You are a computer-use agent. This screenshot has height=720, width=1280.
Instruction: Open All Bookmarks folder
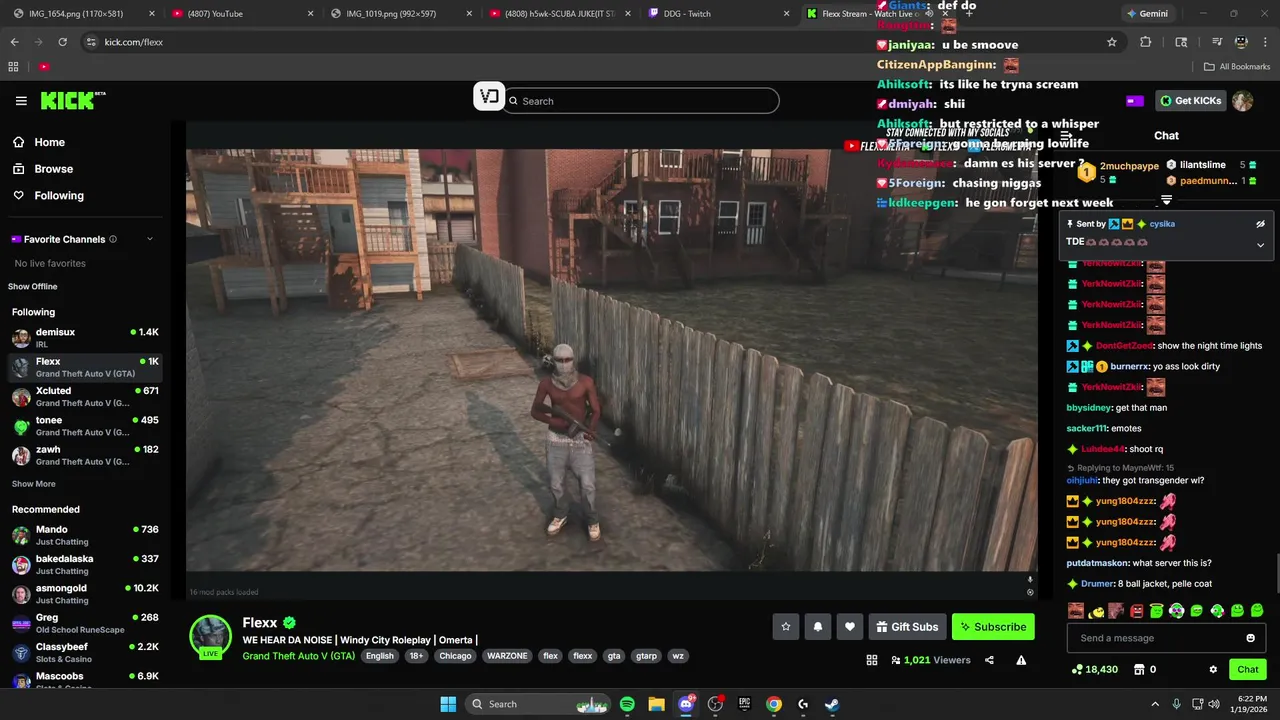click(1237, 67)
